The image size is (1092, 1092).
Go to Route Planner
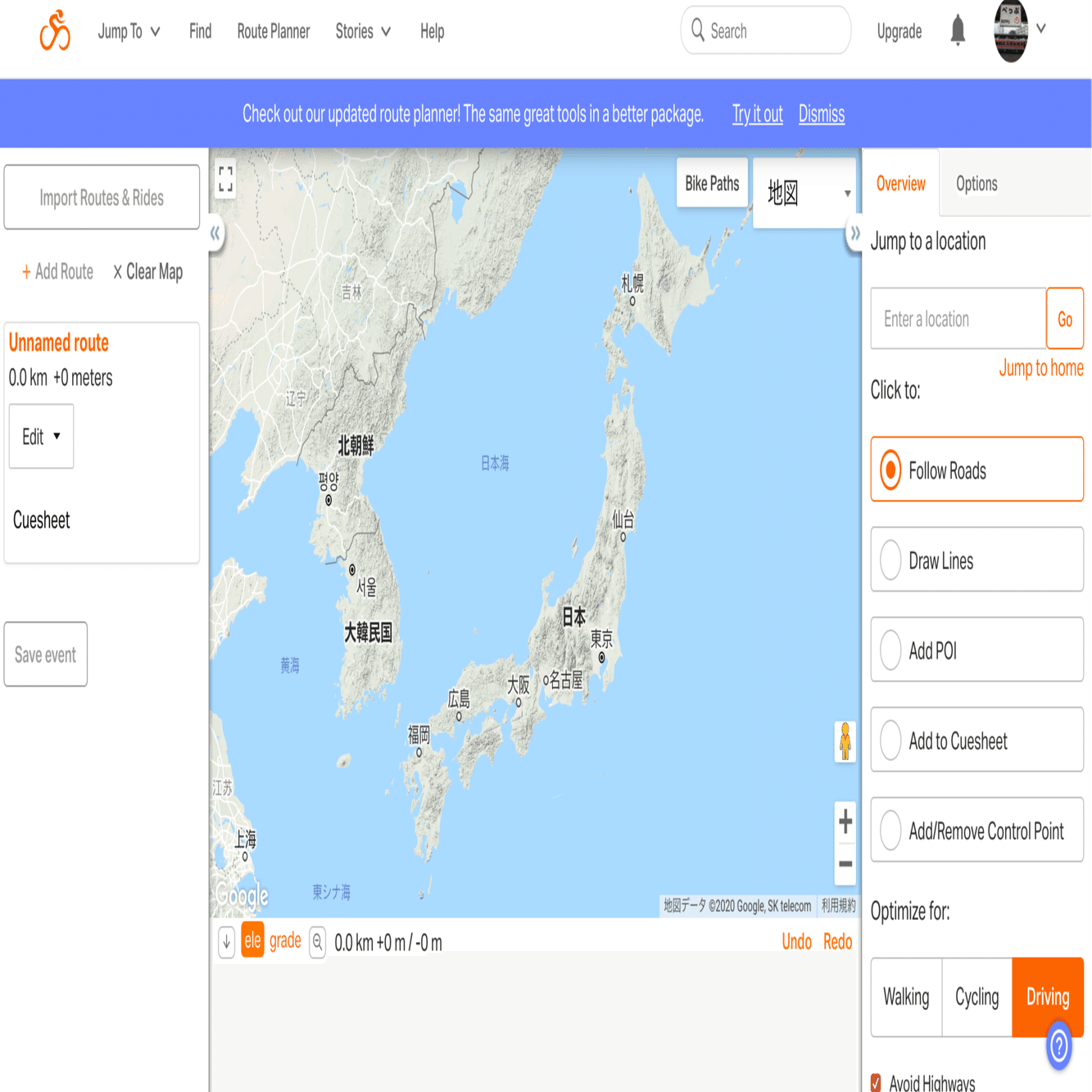pyautogui.click(x=274, y=31)
